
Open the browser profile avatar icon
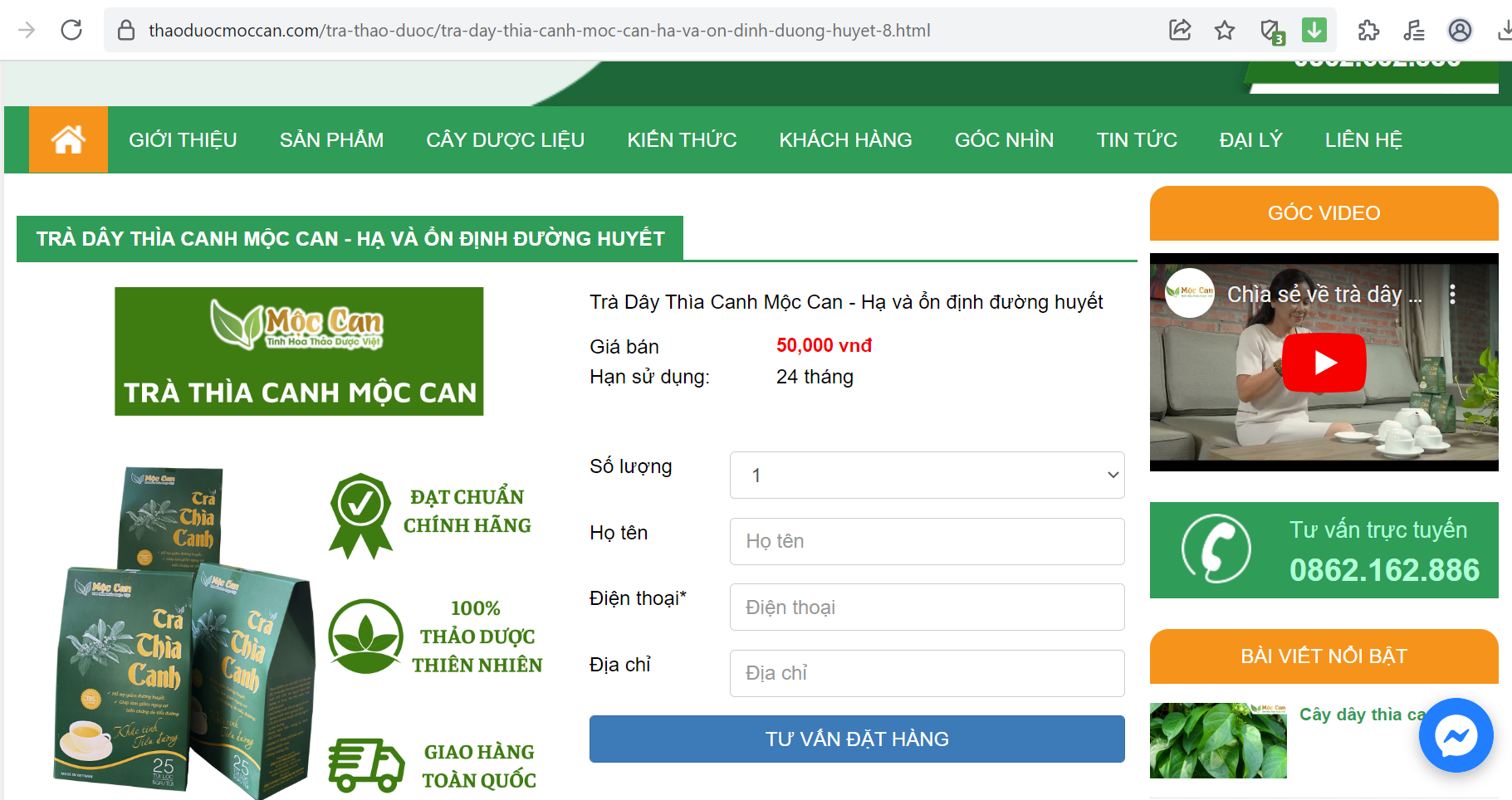tap(1460, 31)
